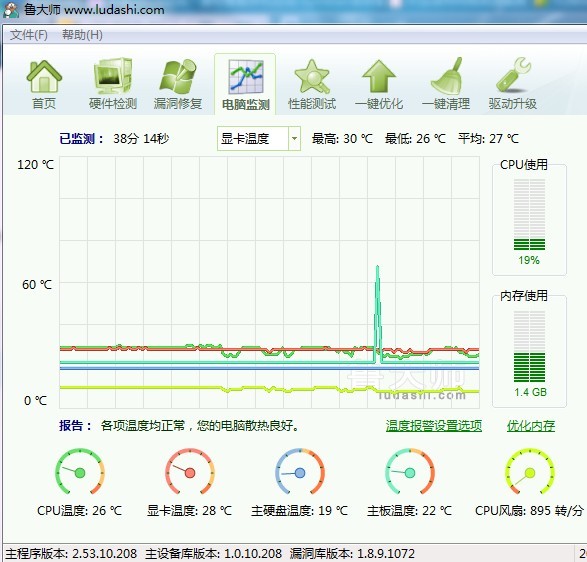
Task: Launch 一键优化 green arrow icon
Action: (379, 76)
